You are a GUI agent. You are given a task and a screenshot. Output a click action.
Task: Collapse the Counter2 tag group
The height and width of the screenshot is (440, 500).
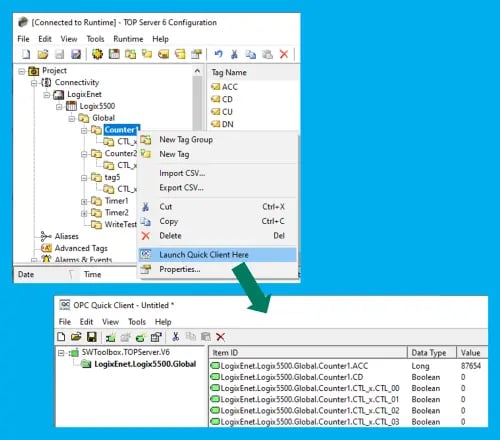tap(84, 154)
